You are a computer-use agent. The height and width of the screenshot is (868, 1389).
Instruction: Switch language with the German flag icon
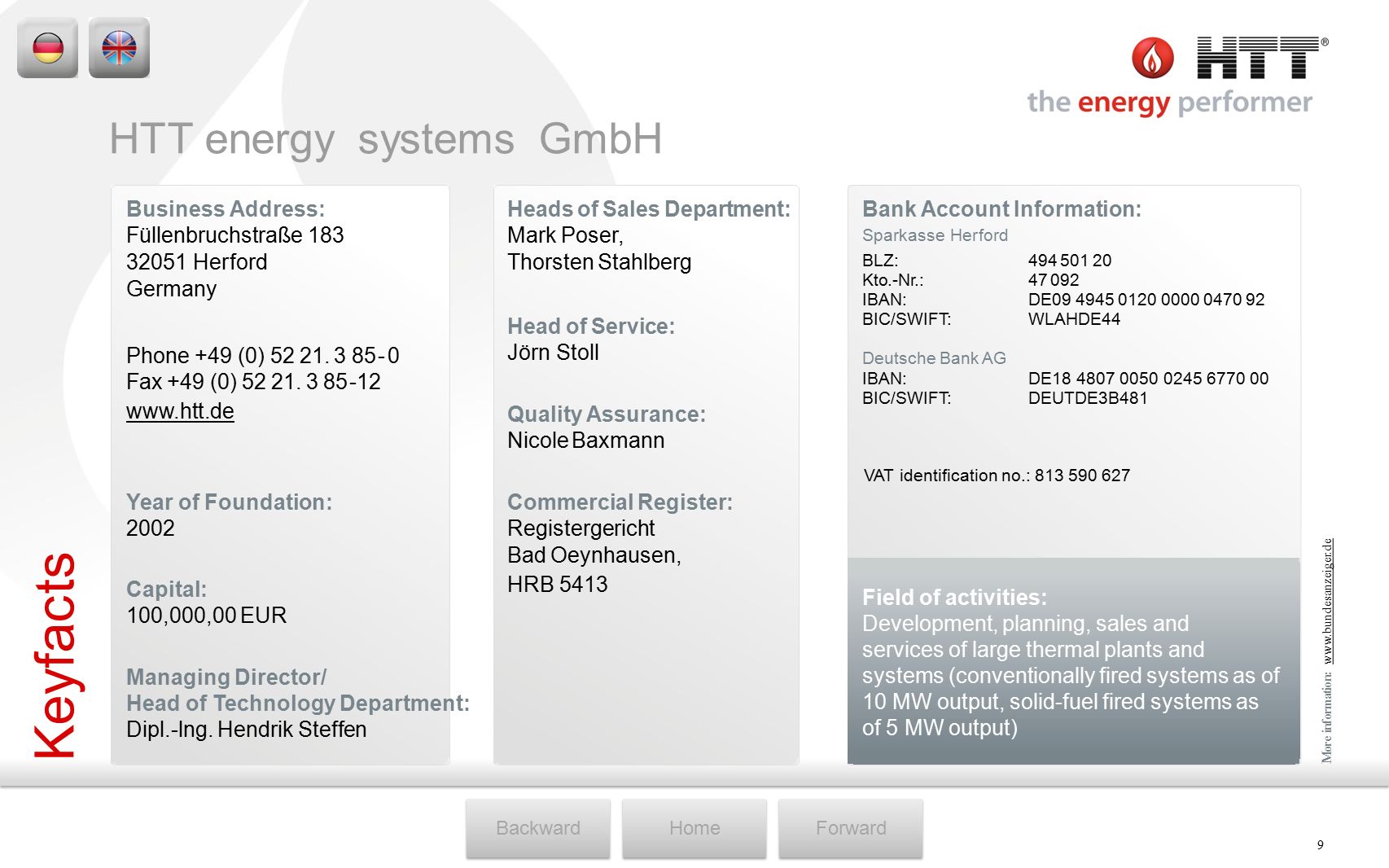tap(48, 48)
